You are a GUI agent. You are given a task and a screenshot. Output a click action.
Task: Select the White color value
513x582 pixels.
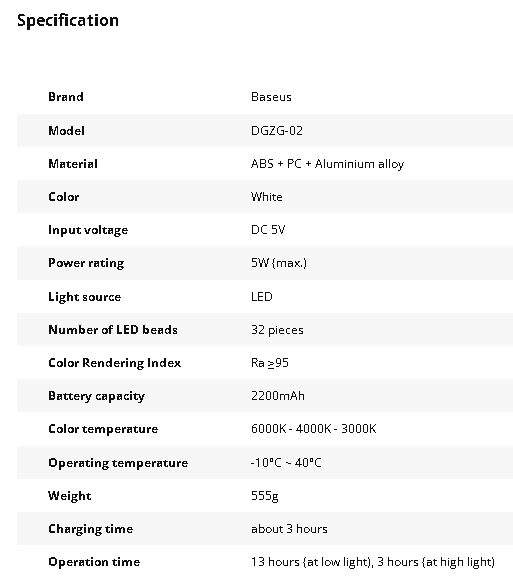267,197
